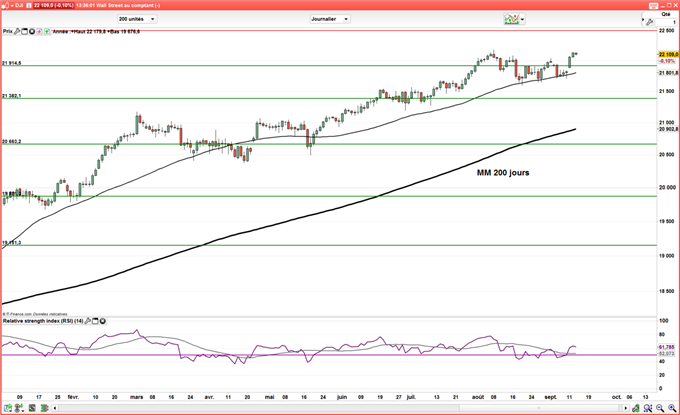Screen dimensions: 680x415
Task: Open the wrench icon next to Qté field
Action: (649, 22)
